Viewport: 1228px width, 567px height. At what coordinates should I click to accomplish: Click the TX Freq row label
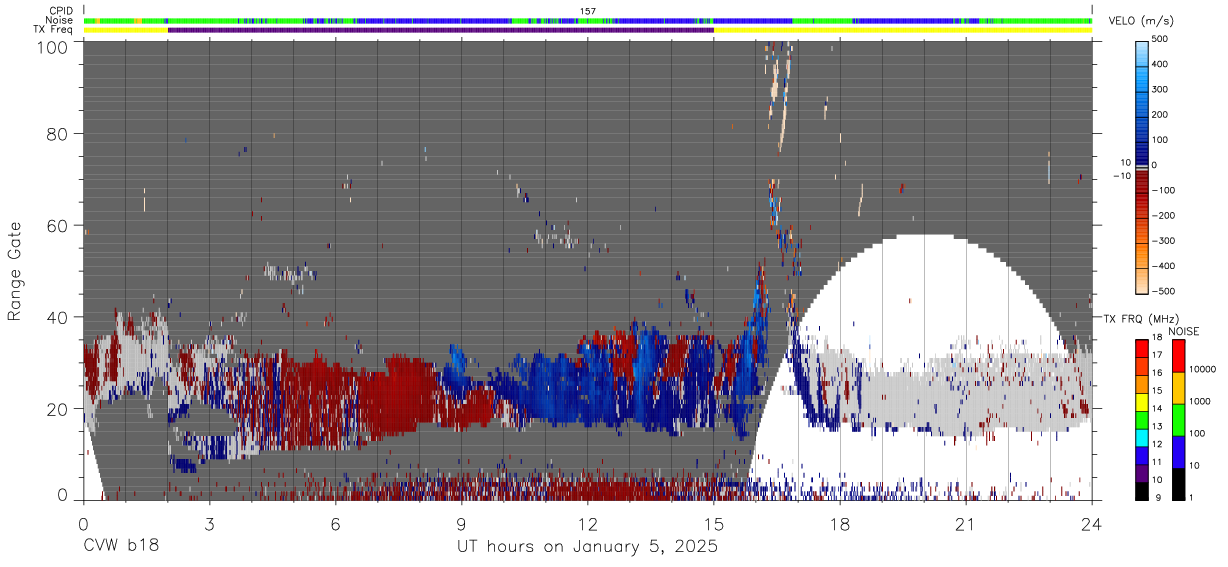tap(52, 29)
